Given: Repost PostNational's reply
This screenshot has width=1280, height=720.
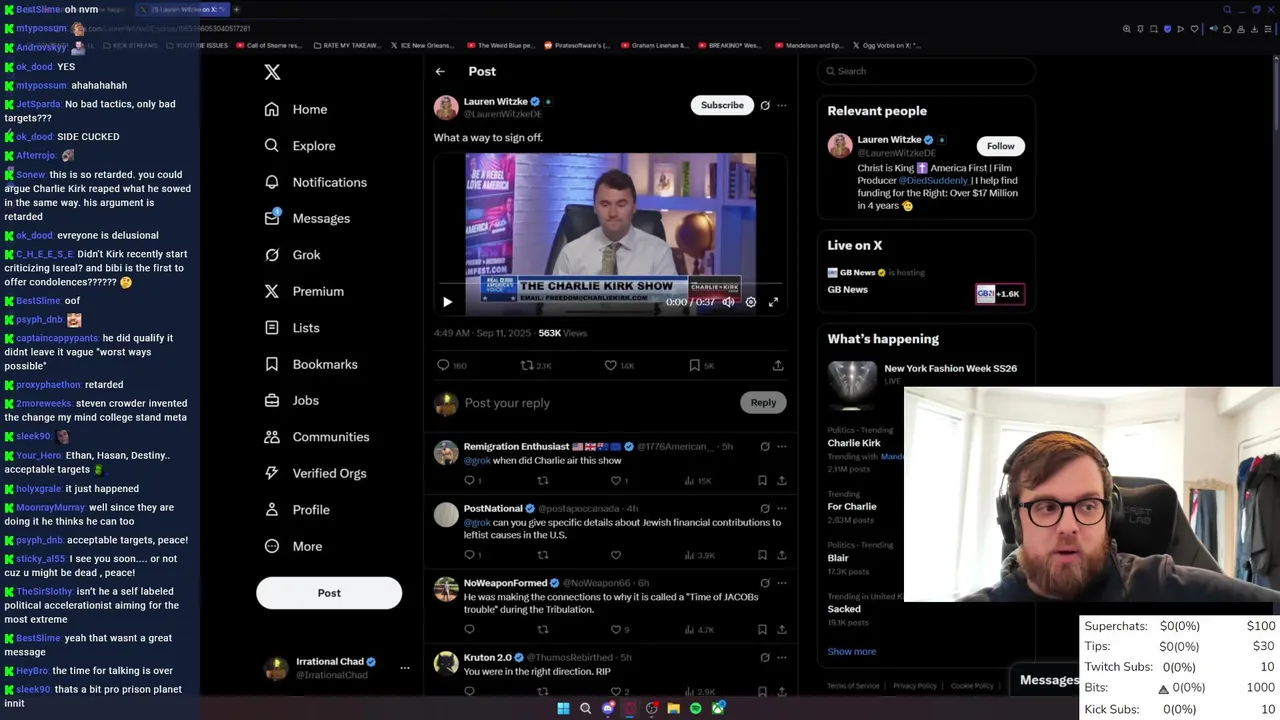Looking at the screenshot, I should pyautogui.click(x=543, y=555).
